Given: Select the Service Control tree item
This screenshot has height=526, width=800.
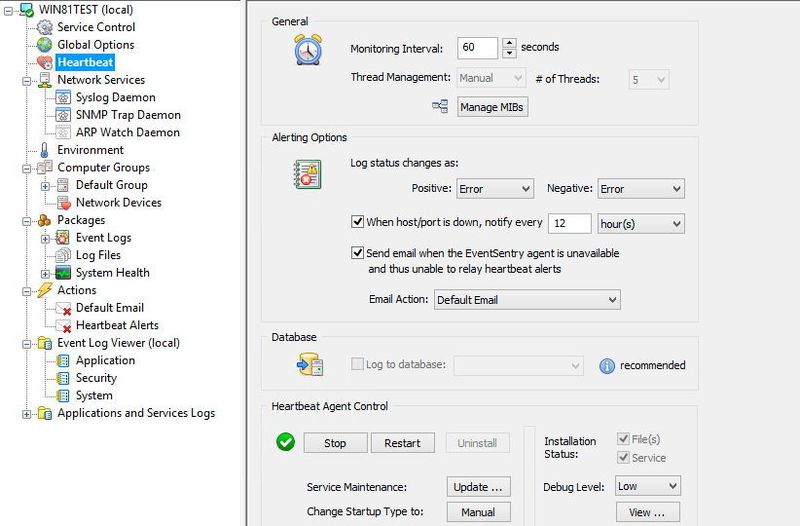Looking at the screenshot, I should point(96,27).
